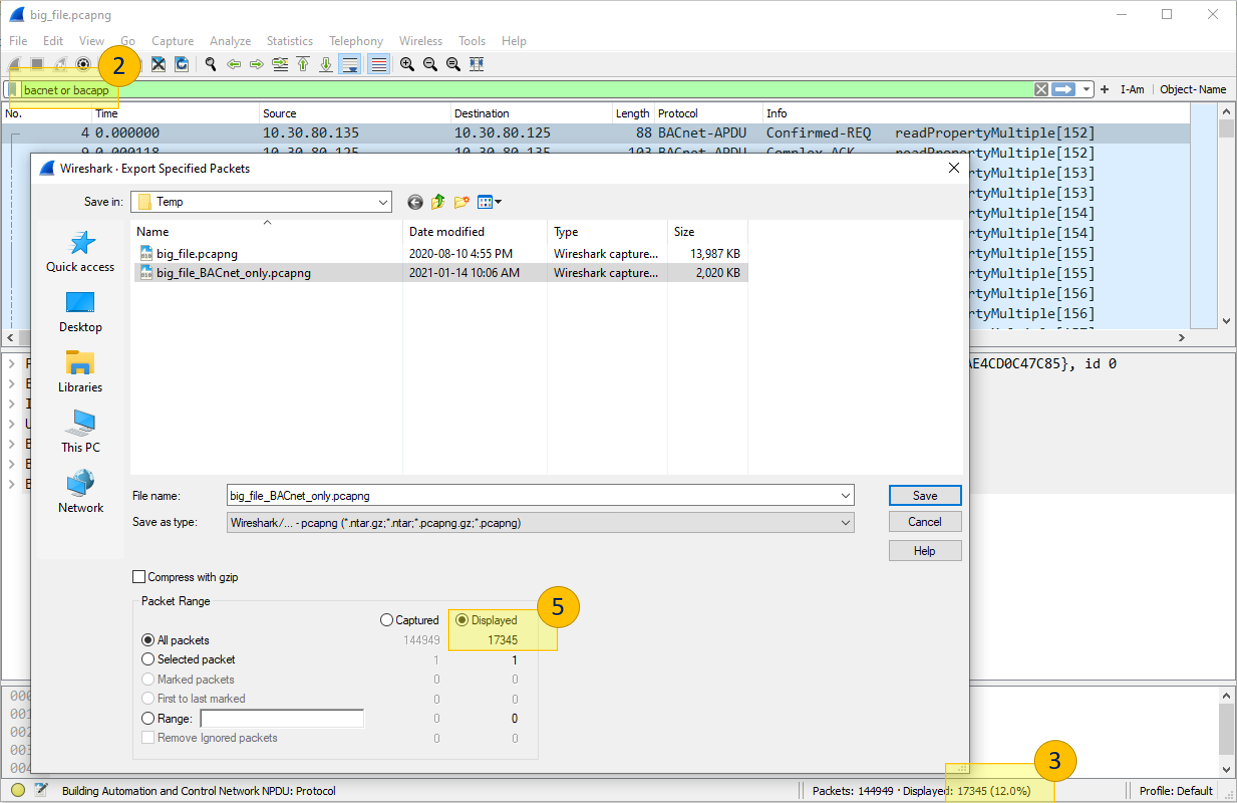Viewport: 1237px width, 803px height.
Task: Click the Save button
Action: [924, 495]
